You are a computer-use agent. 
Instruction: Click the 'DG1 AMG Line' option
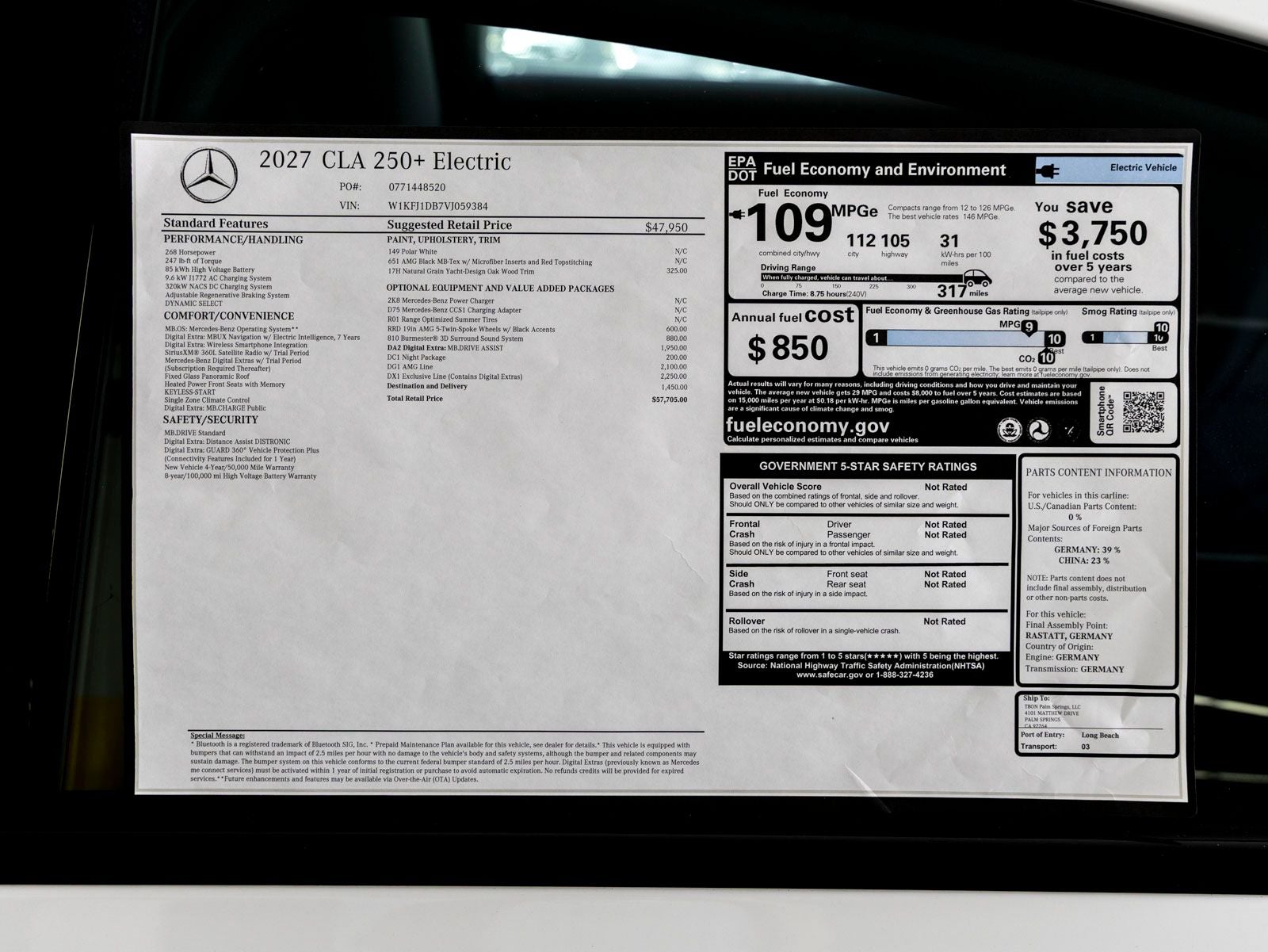(x=410, y=367)
